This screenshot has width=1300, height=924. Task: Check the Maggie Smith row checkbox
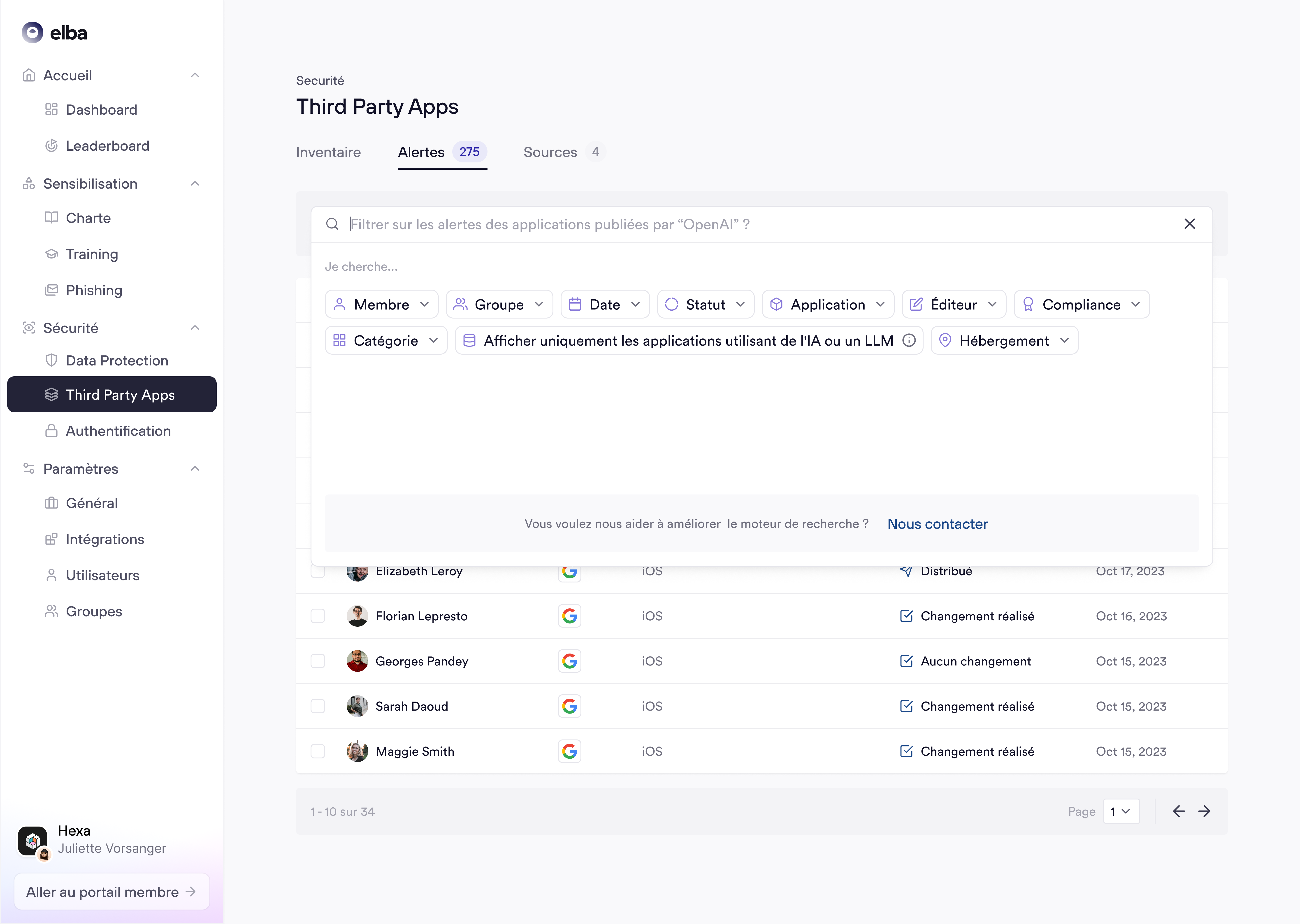pyautogui.click(x=318, y=751)
